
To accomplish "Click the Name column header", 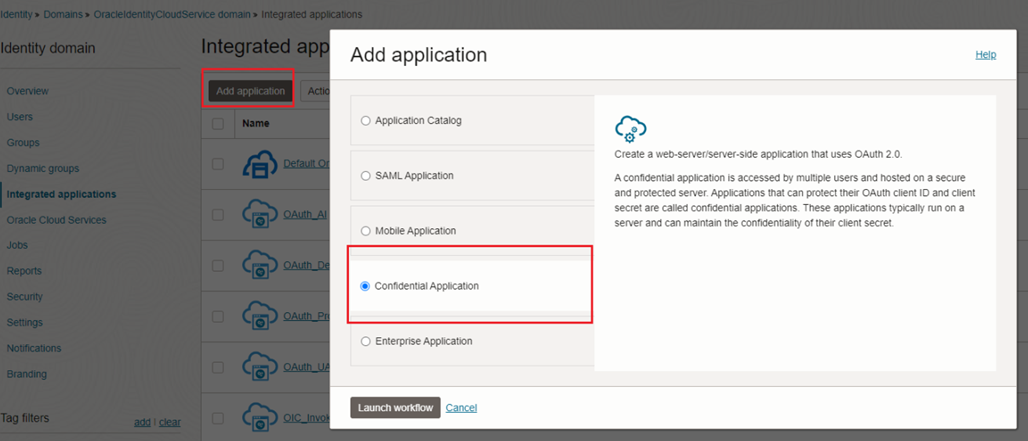I will (x=256, y=123).
